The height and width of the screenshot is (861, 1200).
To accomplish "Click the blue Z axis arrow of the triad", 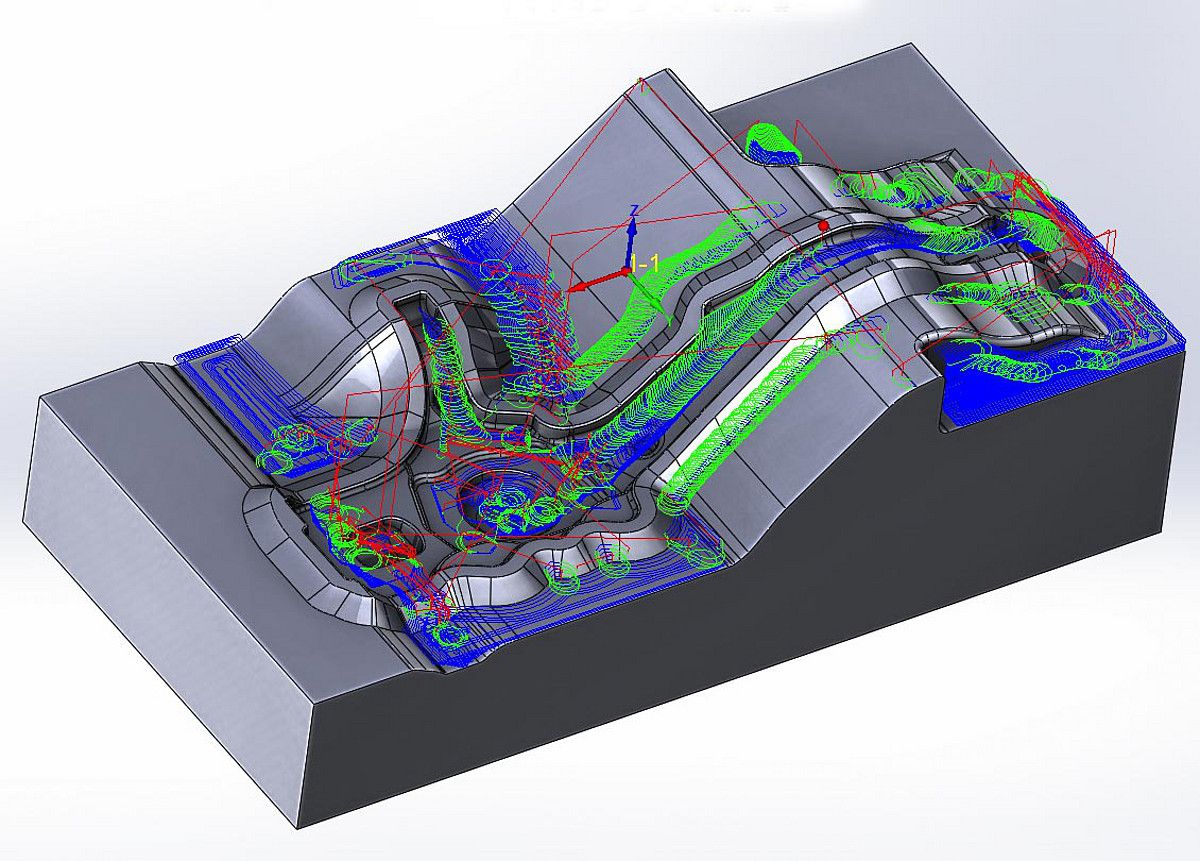I will (x=631, y=242).
